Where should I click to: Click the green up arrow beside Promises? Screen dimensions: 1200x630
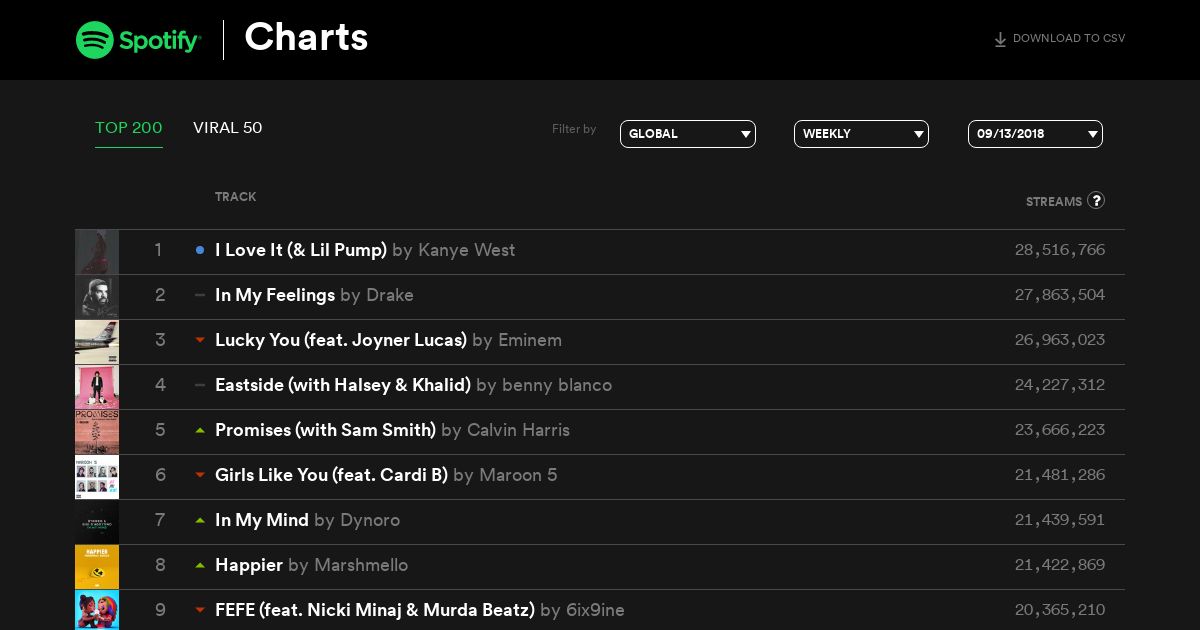200,430
